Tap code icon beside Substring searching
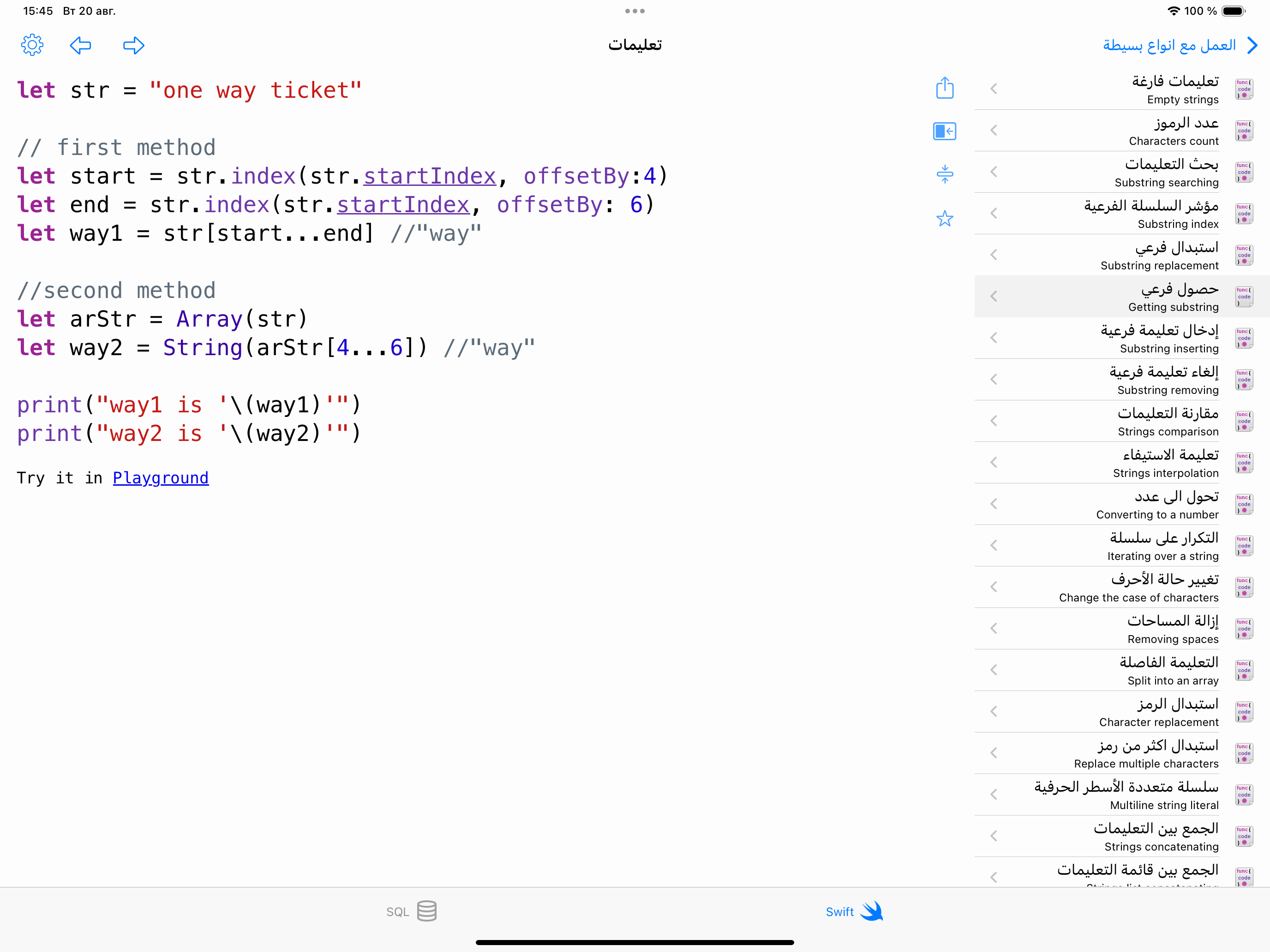This screenshot has width=1270, height=952. (1244, 172)
